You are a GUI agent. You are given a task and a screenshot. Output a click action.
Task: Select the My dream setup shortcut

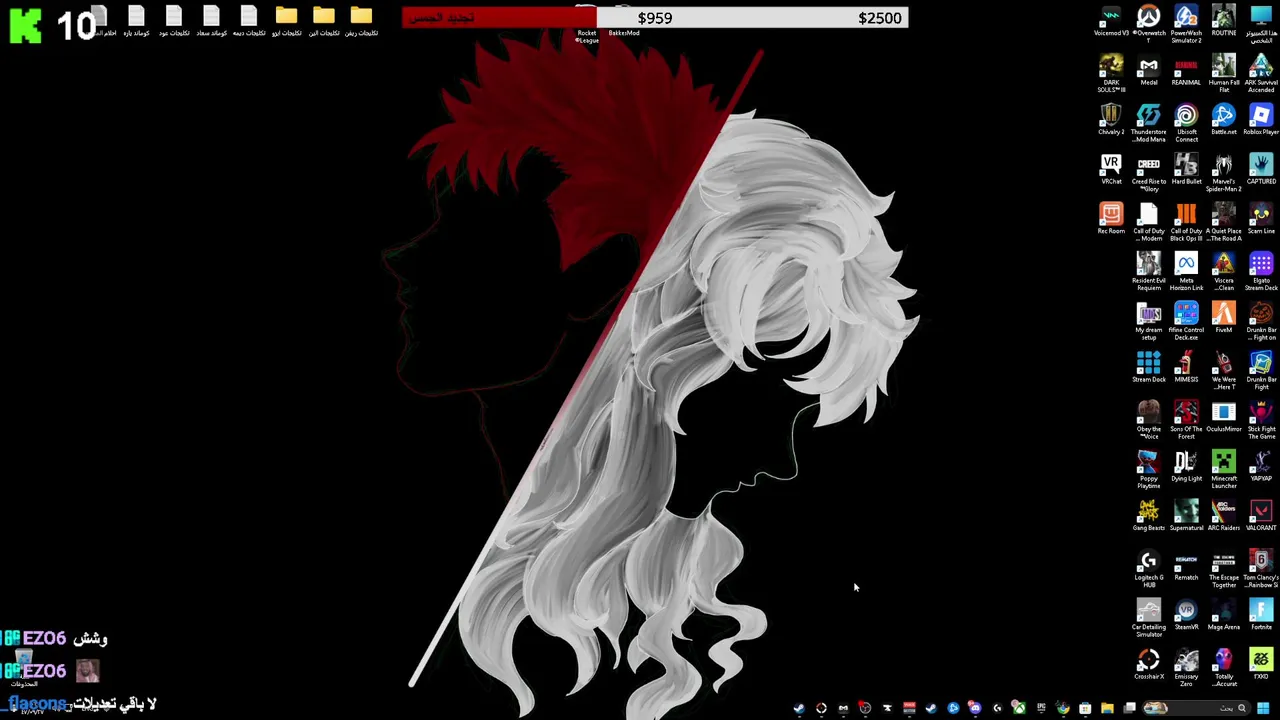click(1148, 321)
